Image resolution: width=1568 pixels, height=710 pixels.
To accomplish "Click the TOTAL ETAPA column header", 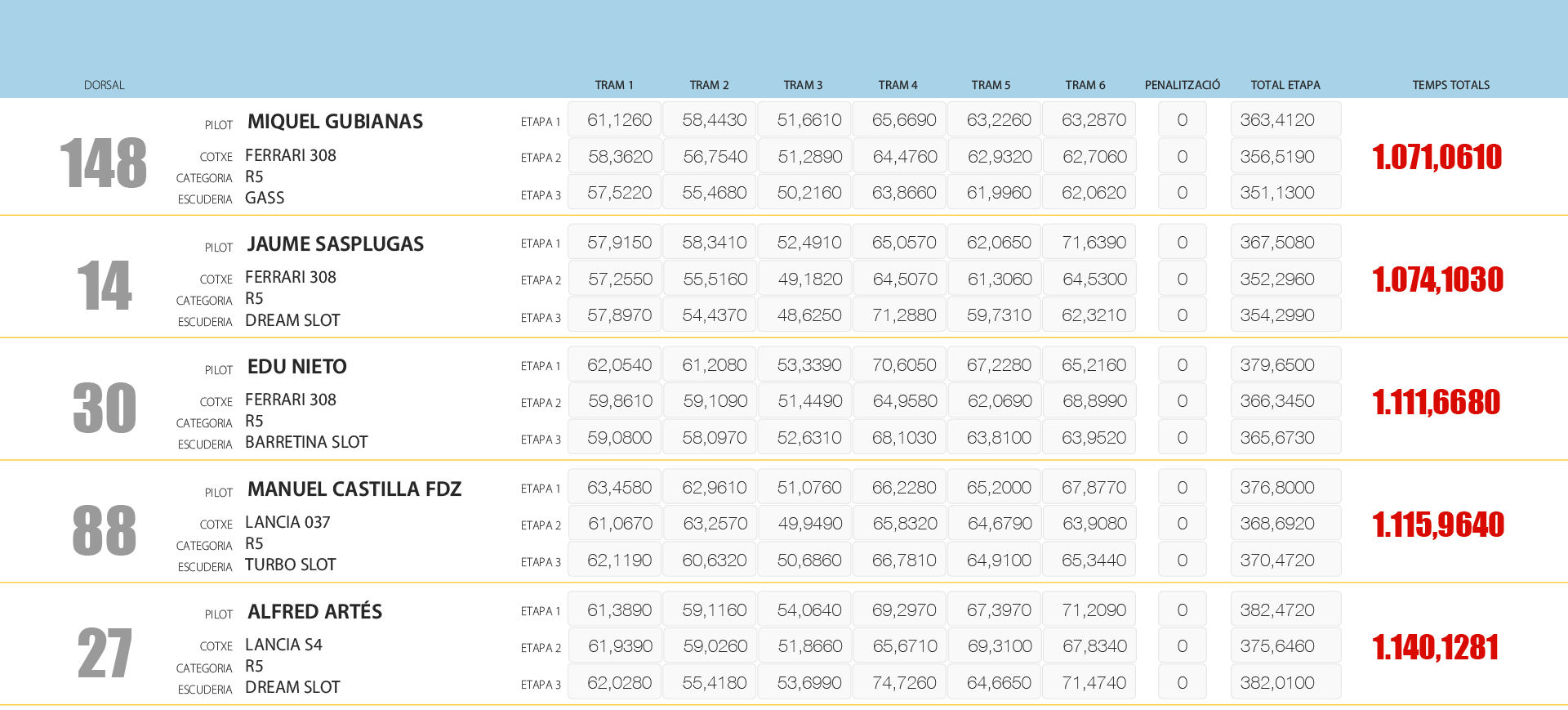I will point(1285,85).
